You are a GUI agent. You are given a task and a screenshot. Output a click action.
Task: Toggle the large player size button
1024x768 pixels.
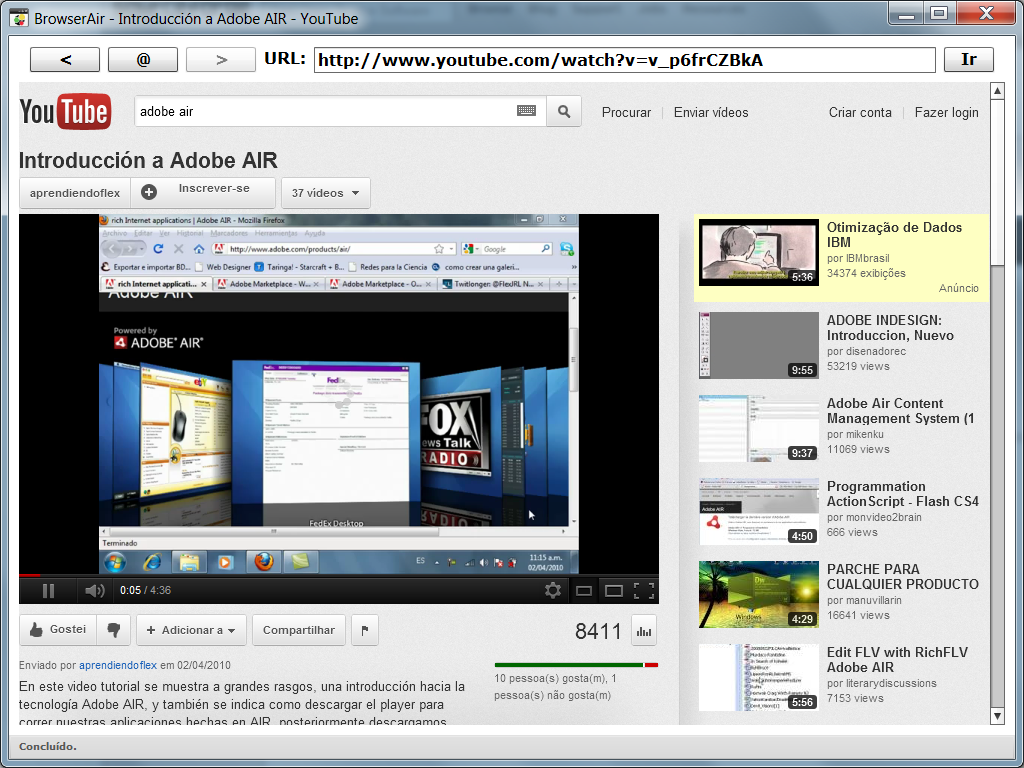click(614, 590)
